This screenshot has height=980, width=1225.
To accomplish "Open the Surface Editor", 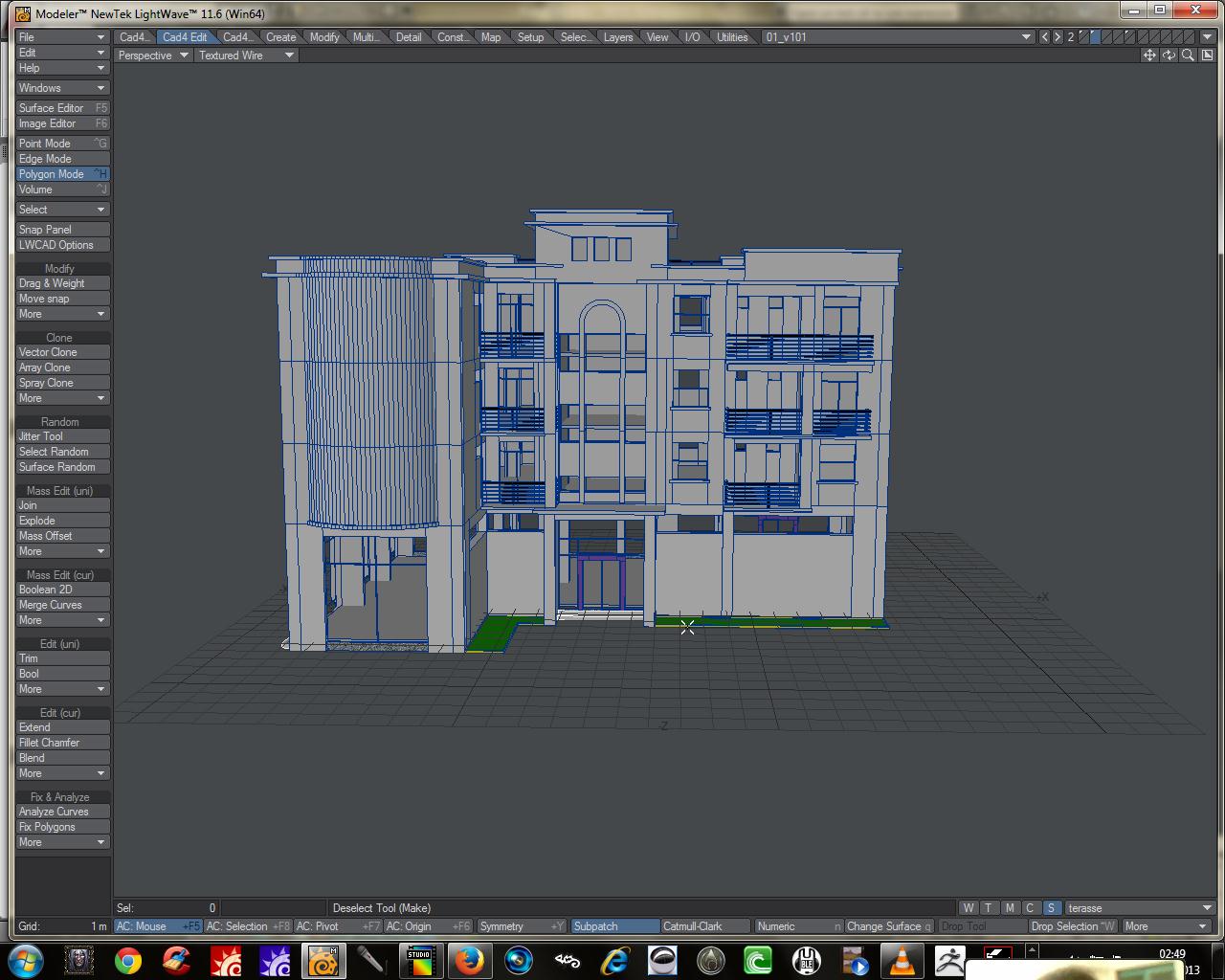I will [x=62, y=108].
